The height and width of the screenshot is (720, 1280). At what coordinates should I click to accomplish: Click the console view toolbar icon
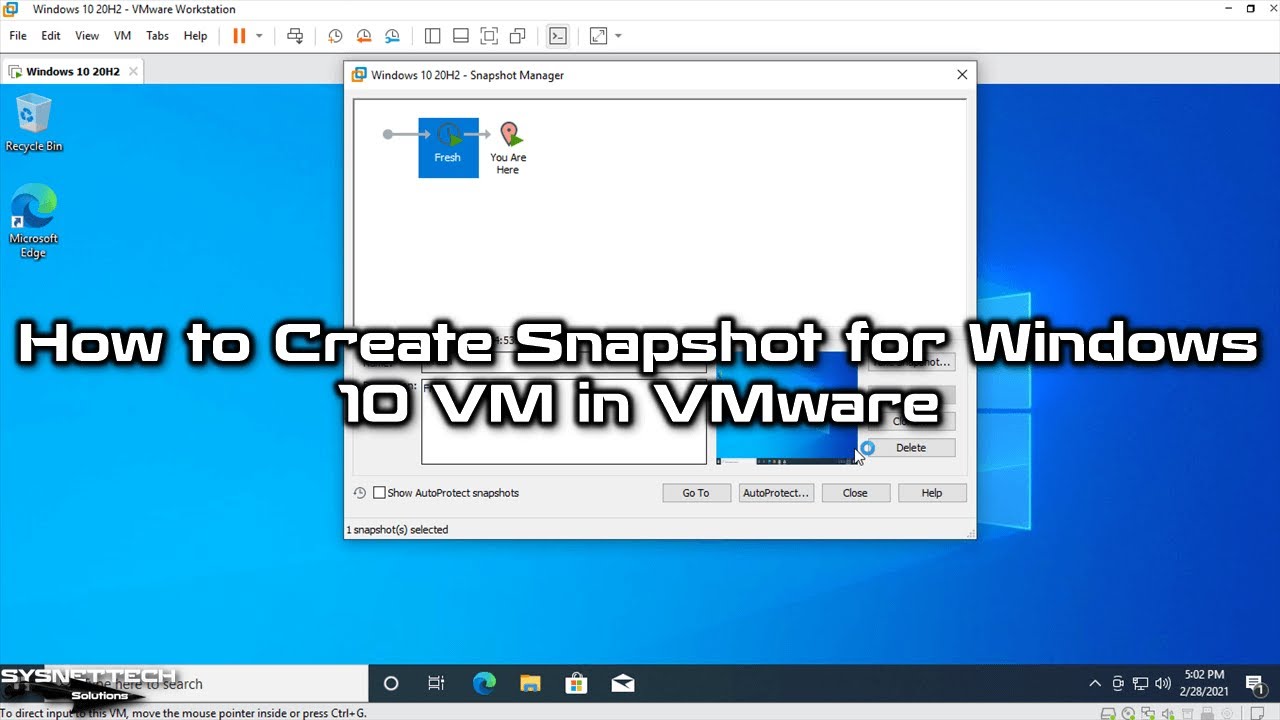tap(558, 36)
